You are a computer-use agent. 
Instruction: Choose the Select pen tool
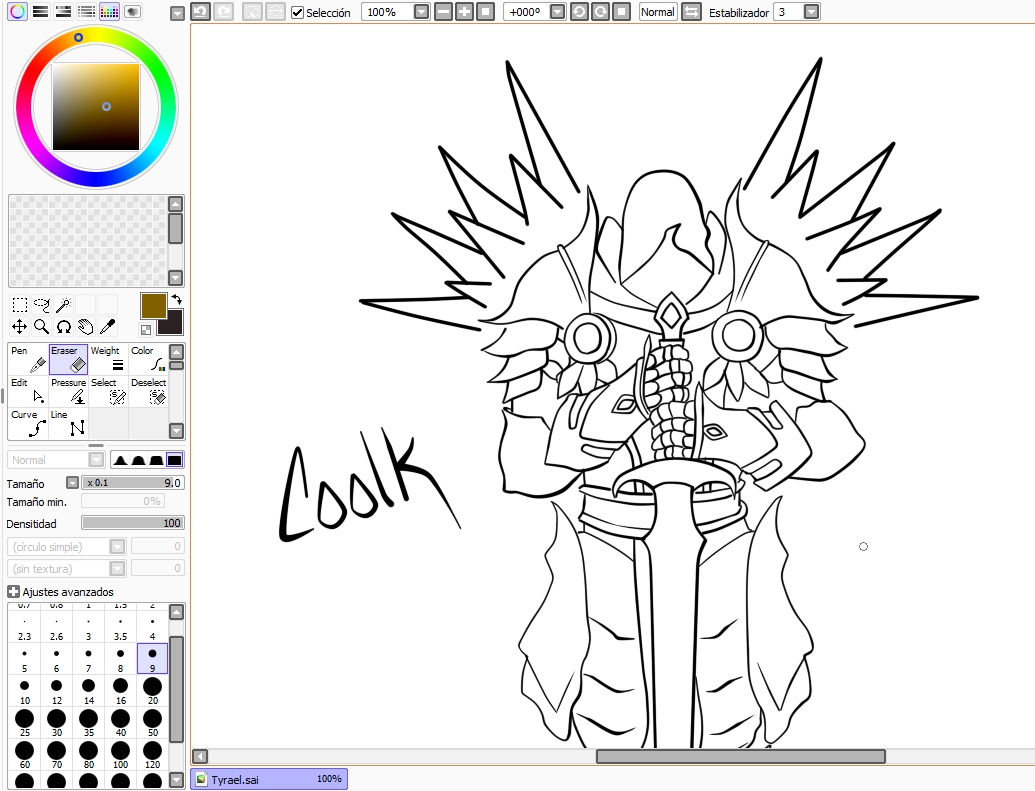[108, 391]
